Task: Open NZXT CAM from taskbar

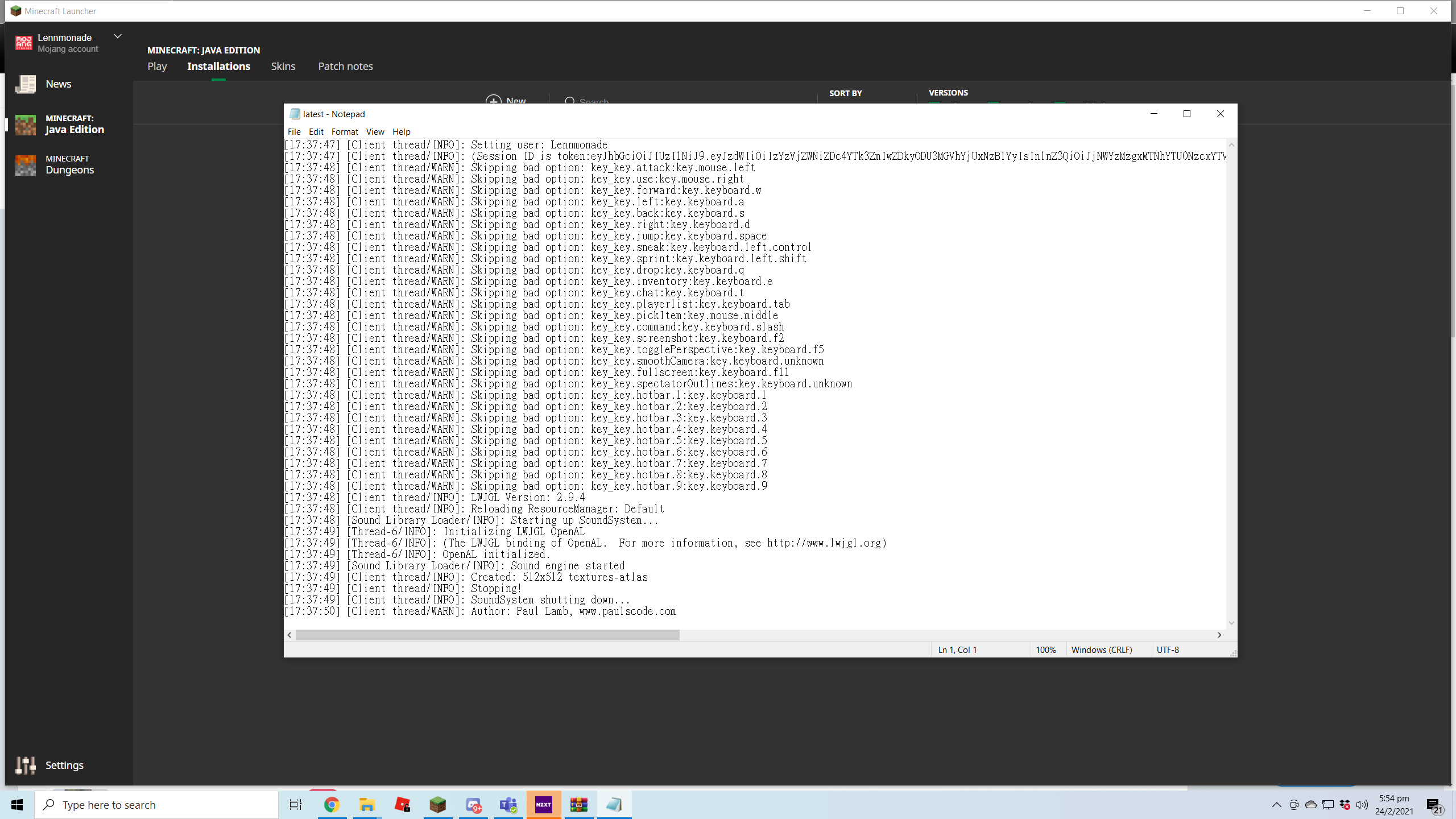Action: click(544, 805)
